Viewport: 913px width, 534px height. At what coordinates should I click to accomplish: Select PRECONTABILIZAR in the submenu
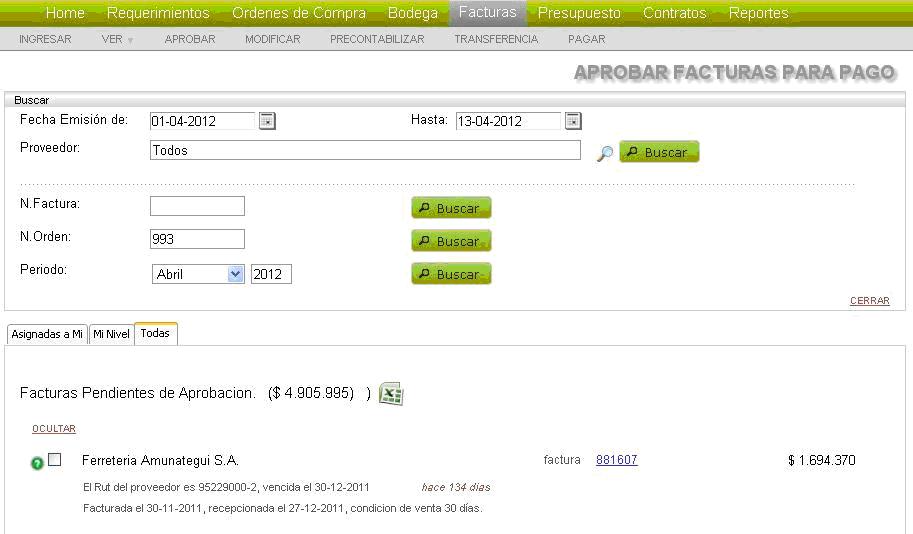click(377, 39)
